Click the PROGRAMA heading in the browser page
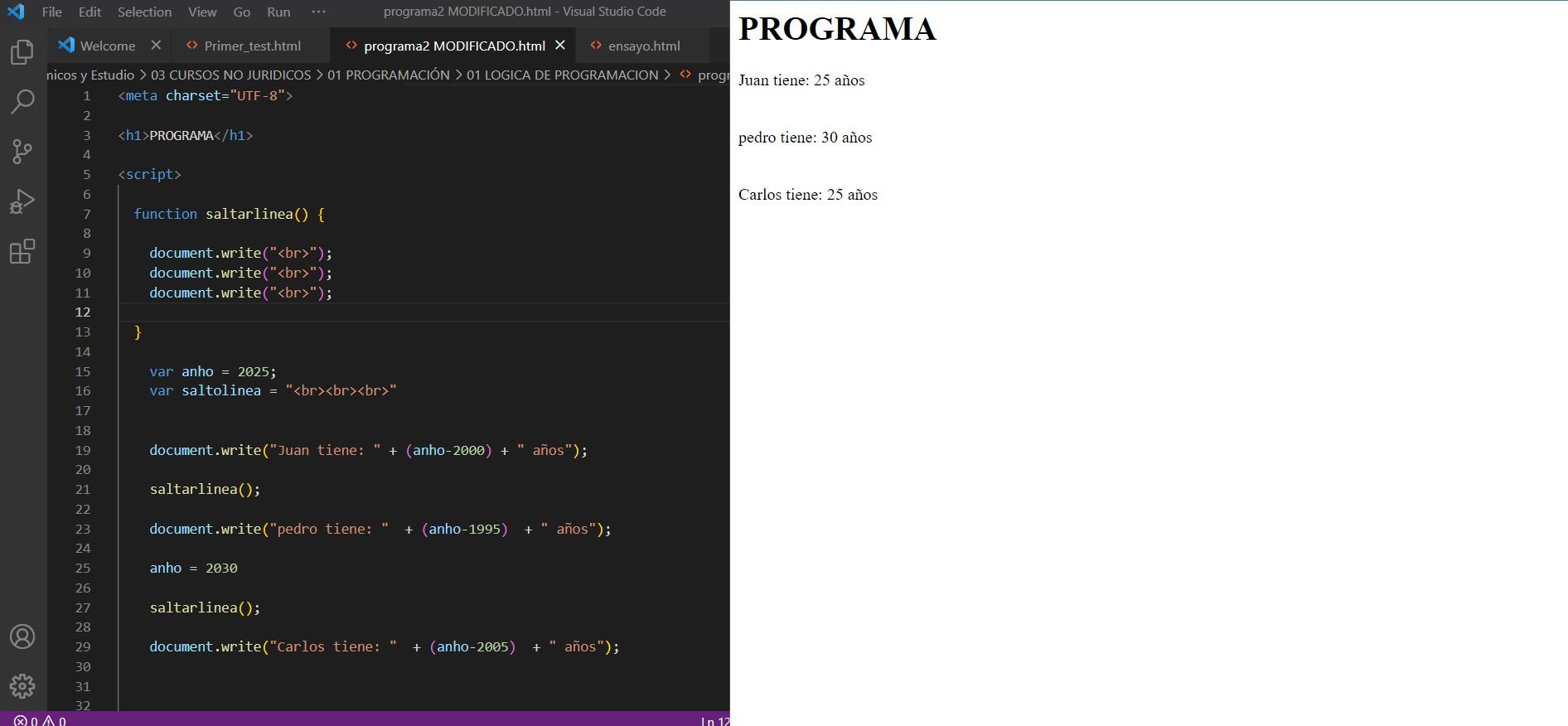 pos(837,29)
